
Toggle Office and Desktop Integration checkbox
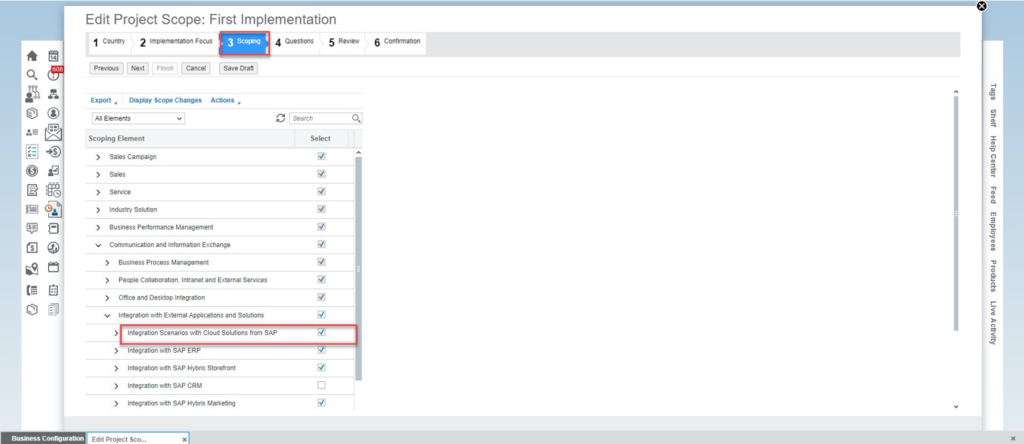(321, 297)
